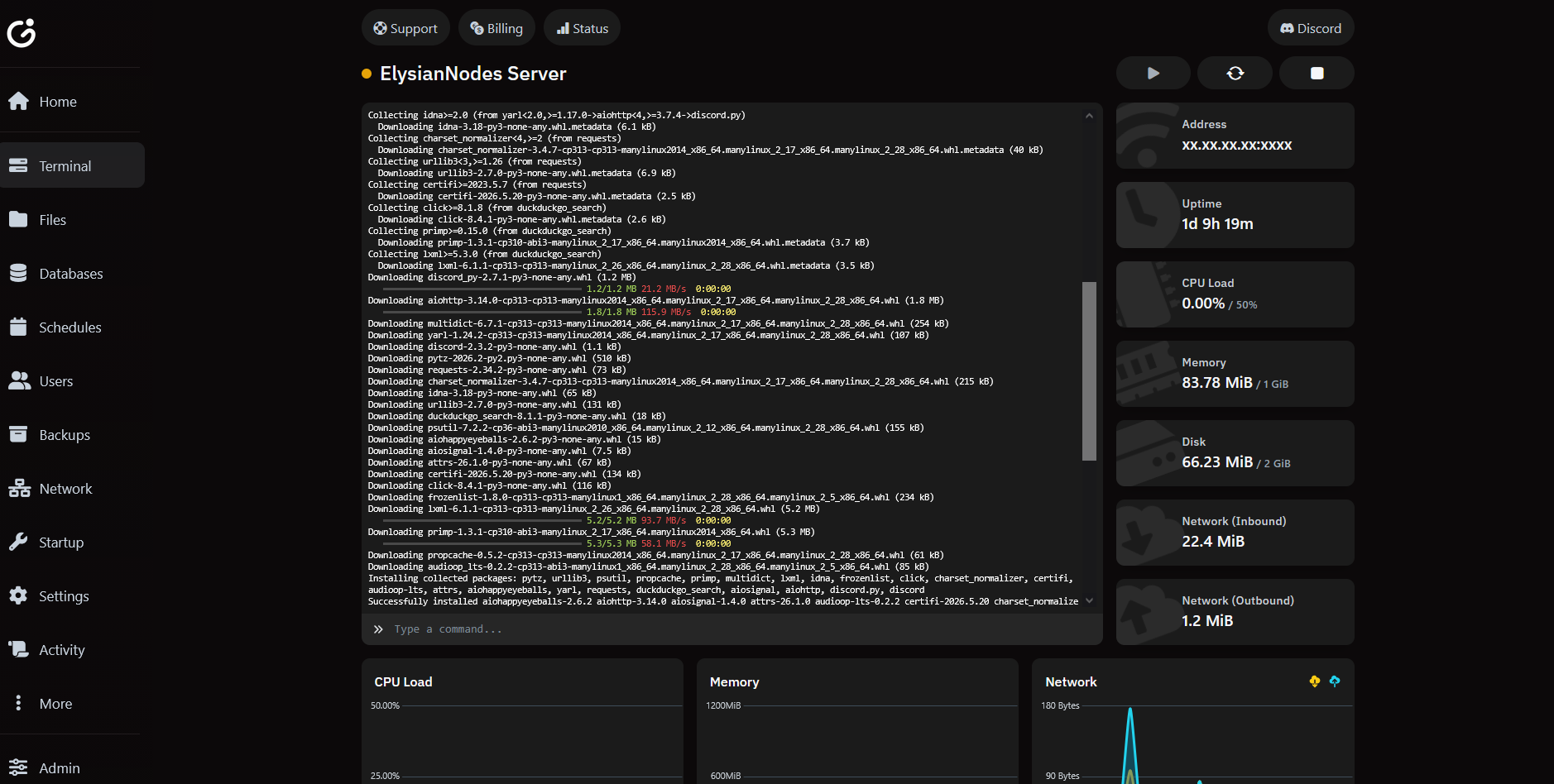Click the CPU Load 0.00% value

pyautogui.click(x=1203, y=304)
